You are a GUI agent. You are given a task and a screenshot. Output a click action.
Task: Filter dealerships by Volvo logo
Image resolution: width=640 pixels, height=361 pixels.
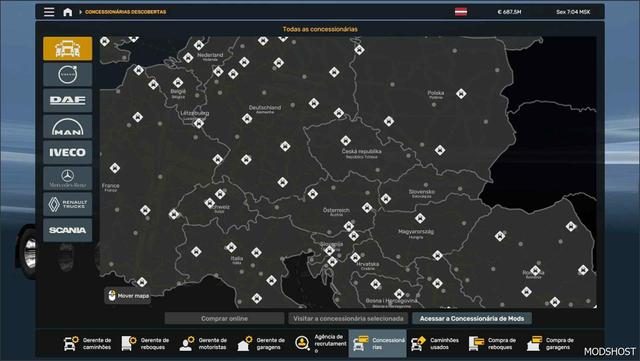point(68,75)
